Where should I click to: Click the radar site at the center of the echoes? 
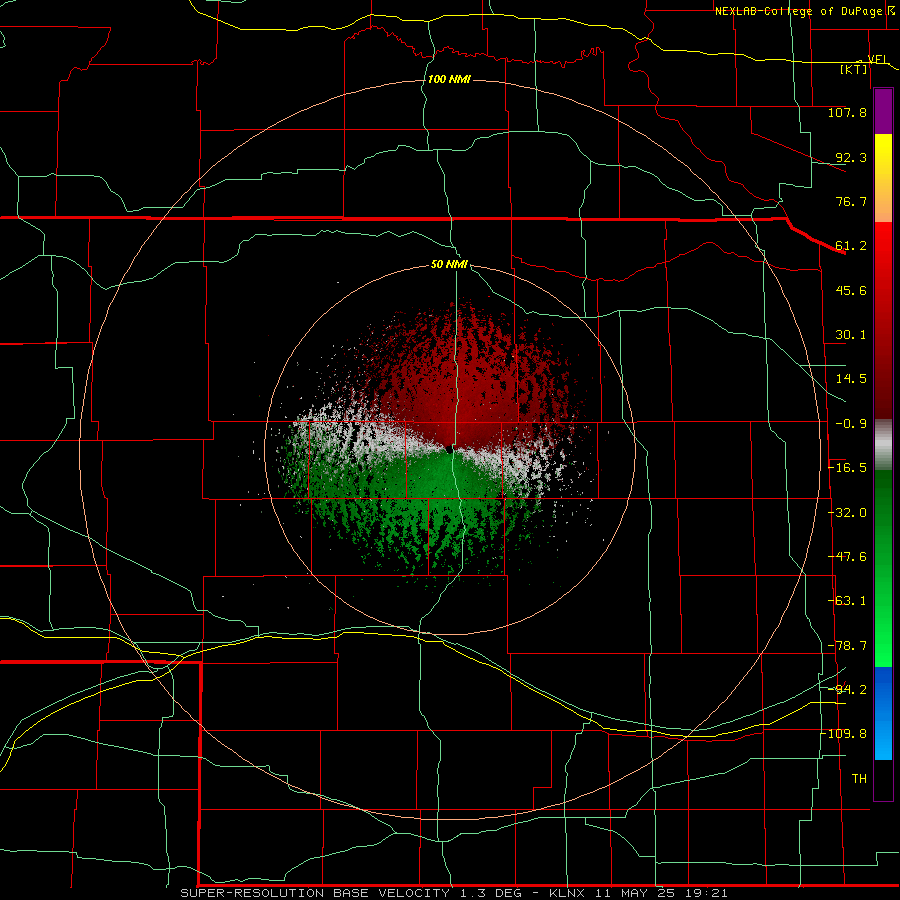(x=450, y=449)
